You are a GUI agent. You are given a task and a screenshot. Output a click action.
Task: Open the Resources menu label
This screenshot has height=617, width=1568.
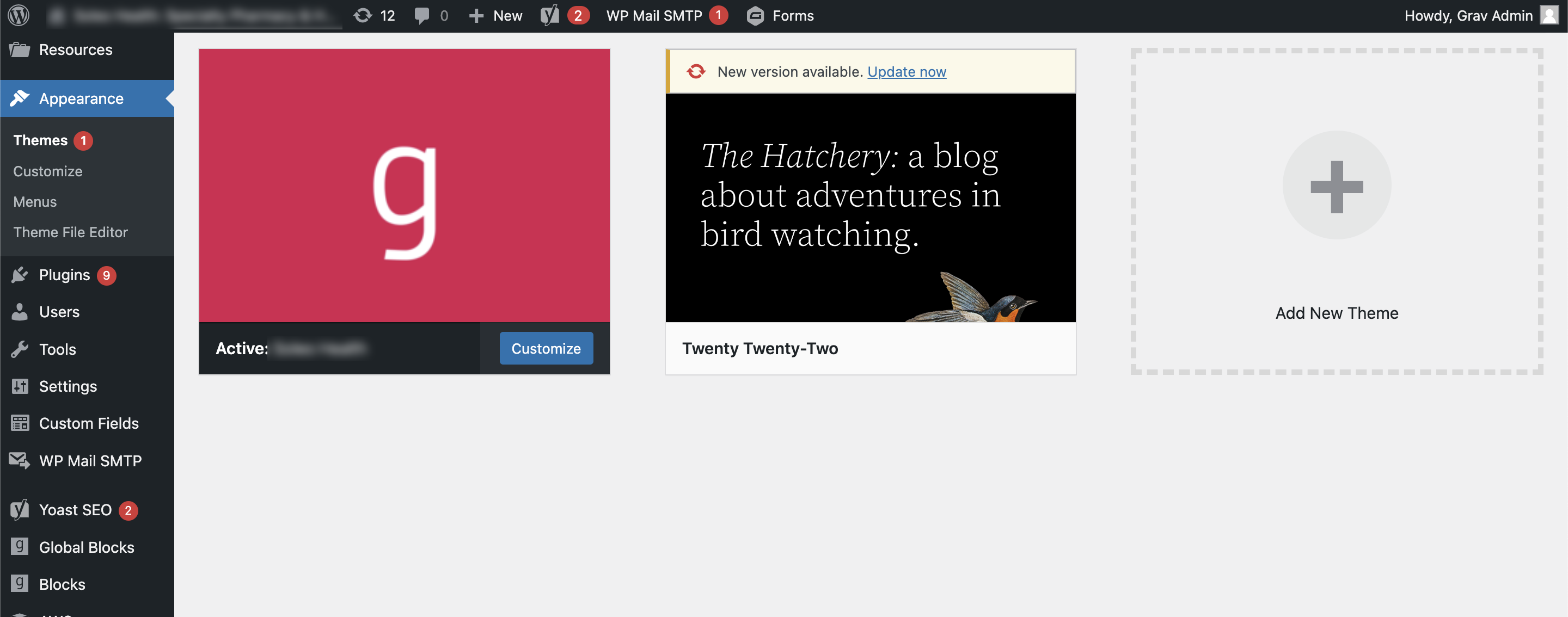[x=76, y=50]
